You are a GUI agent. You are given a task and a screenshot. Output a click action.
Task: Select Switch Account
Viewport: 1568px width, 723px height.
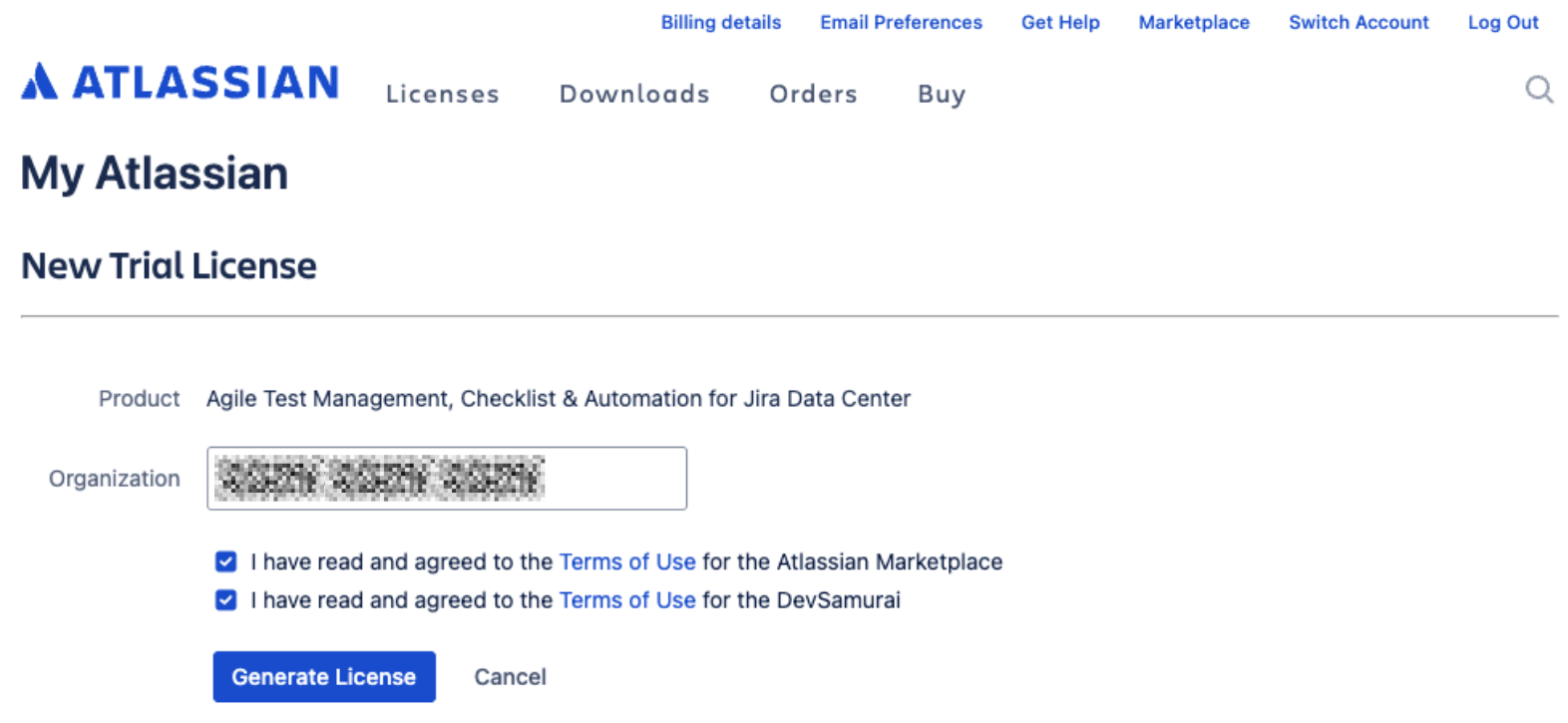(1358, 22)
